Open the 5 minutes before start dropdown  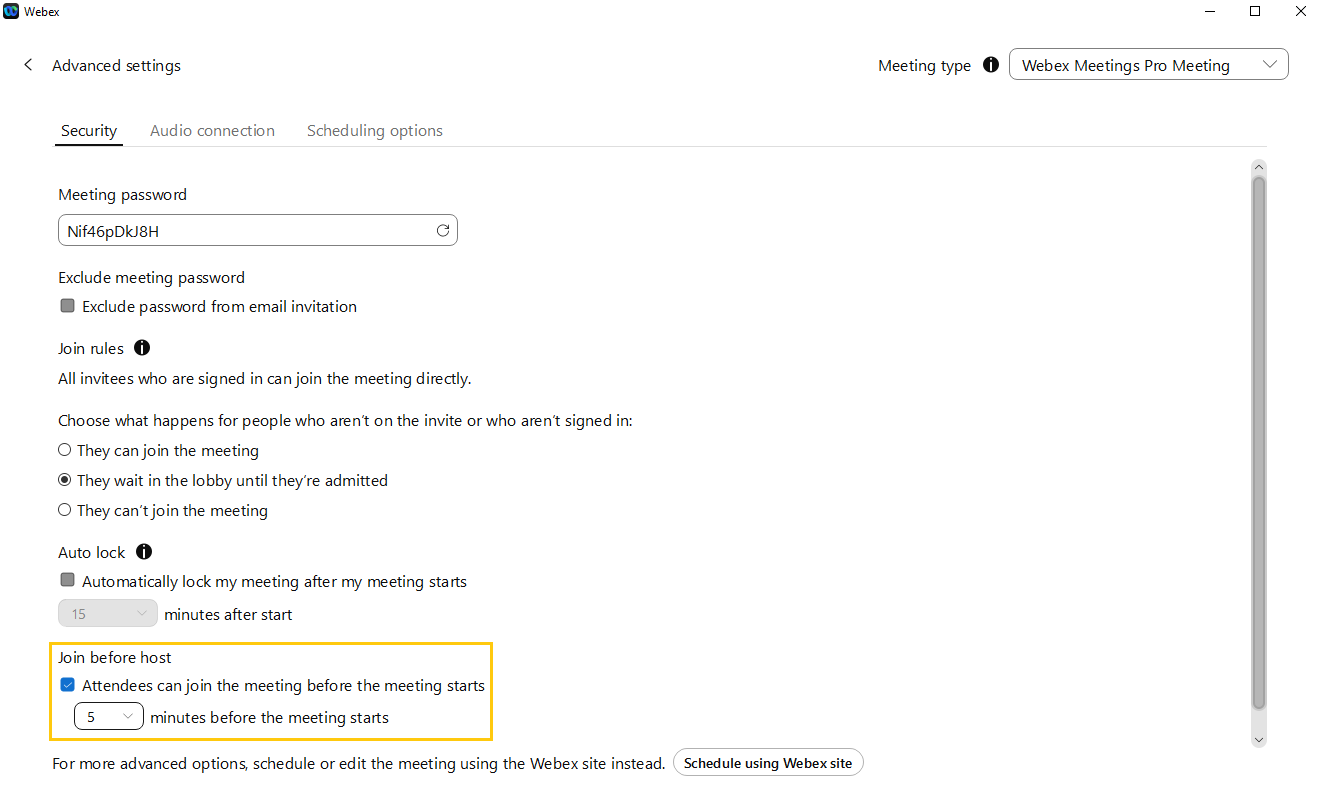109,717
